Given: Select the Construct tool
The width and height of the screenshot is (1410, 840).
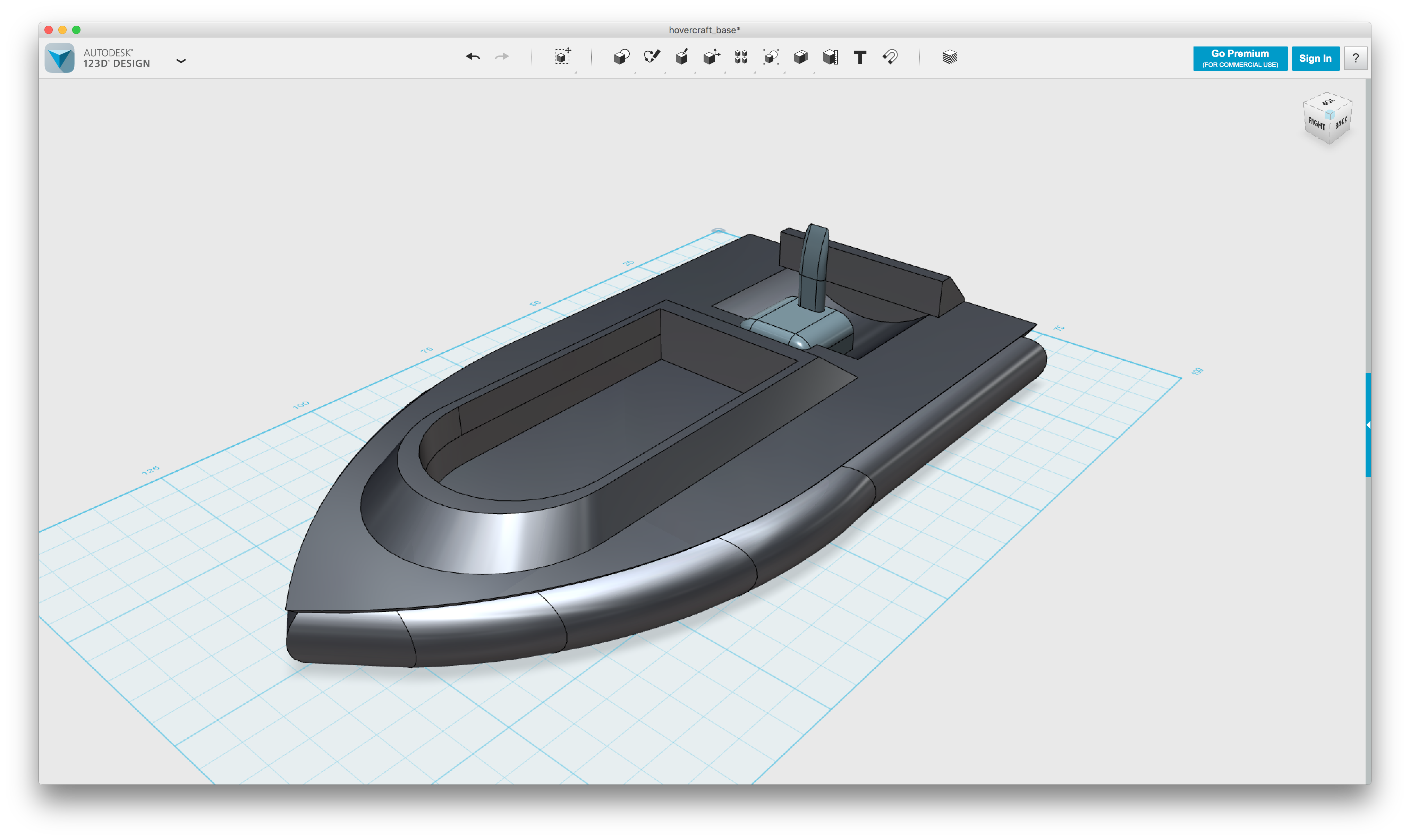Looking at the screenshot, I should point(681,57).
